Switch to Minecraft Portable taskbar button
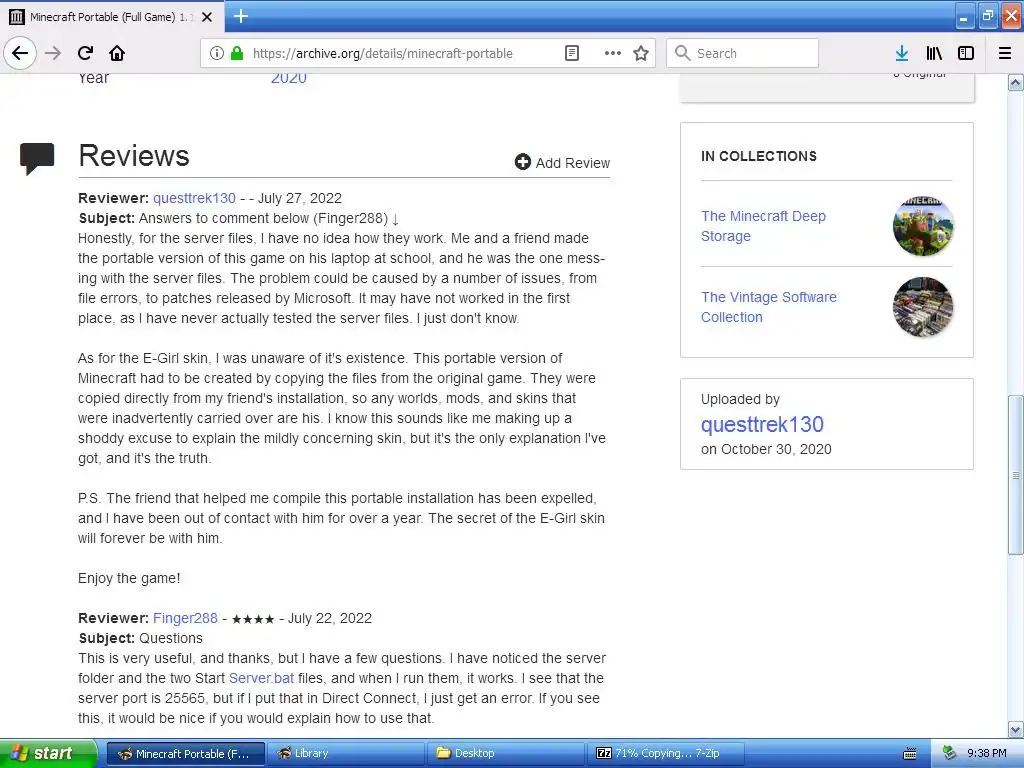This screenshot has width=1024, height=768. point(185,753)
